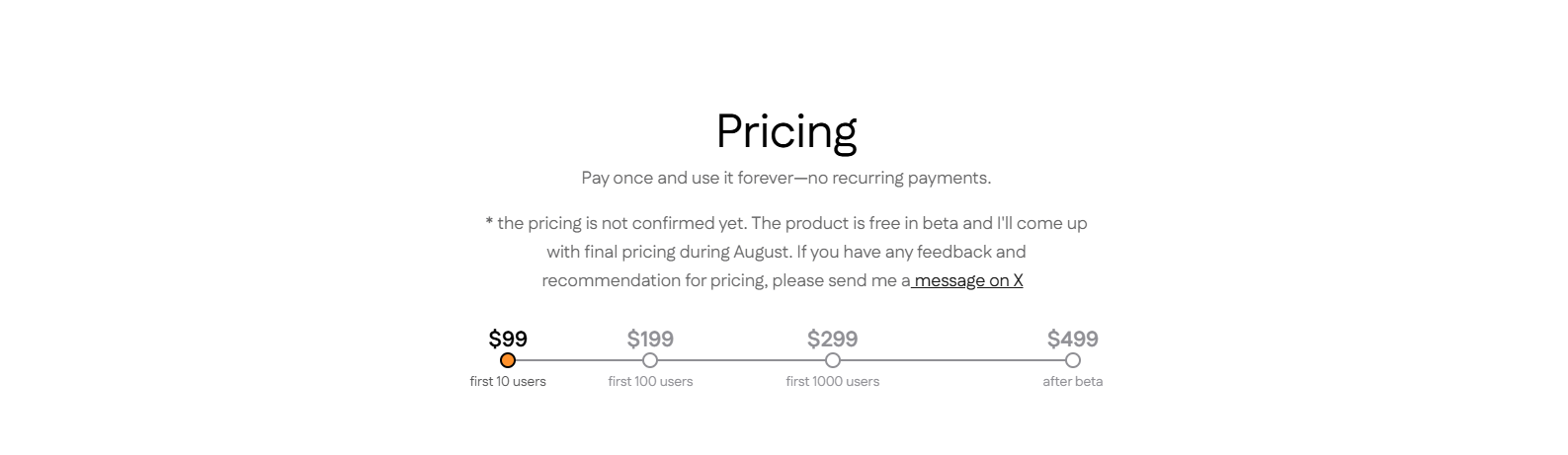
Task: Click the "first 10 users" caption
Action: (x=508, y=381)
